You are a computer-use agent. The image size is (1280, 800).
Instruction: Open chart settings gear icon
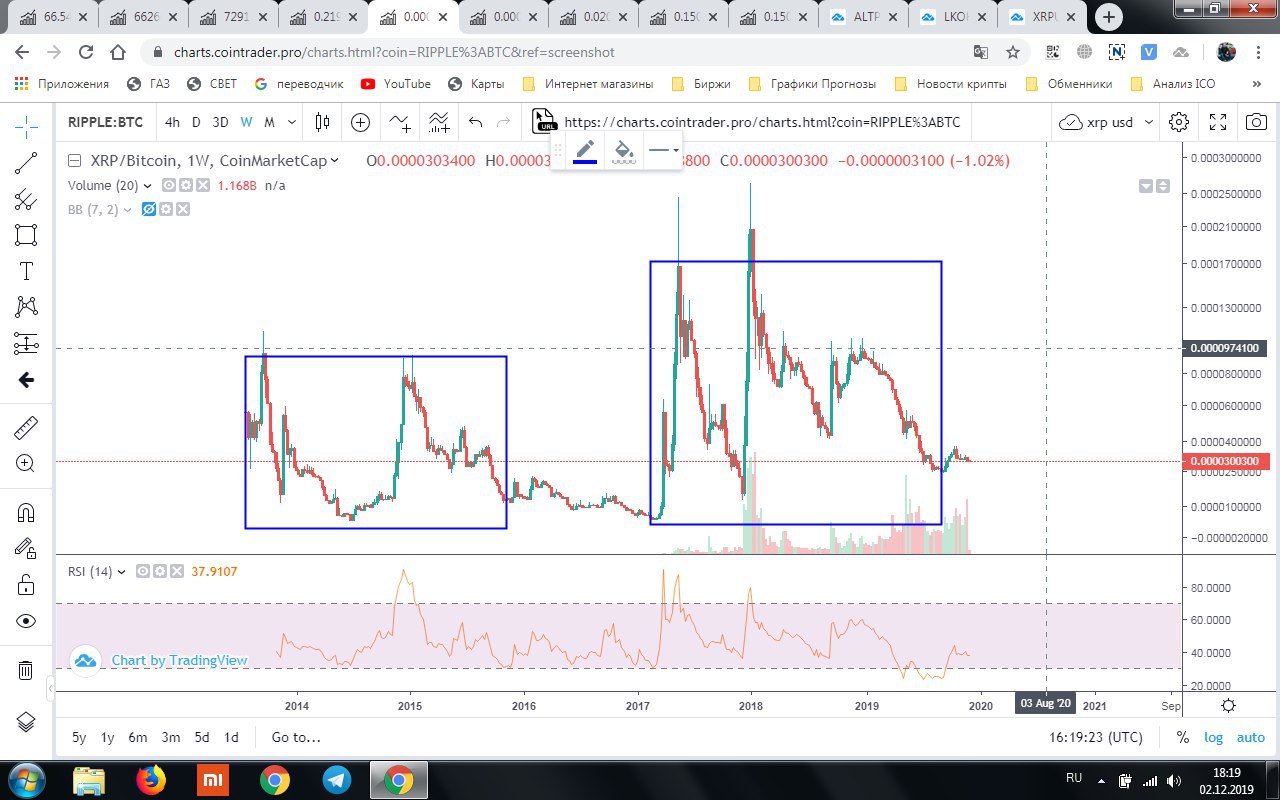tap(1179, 122)
